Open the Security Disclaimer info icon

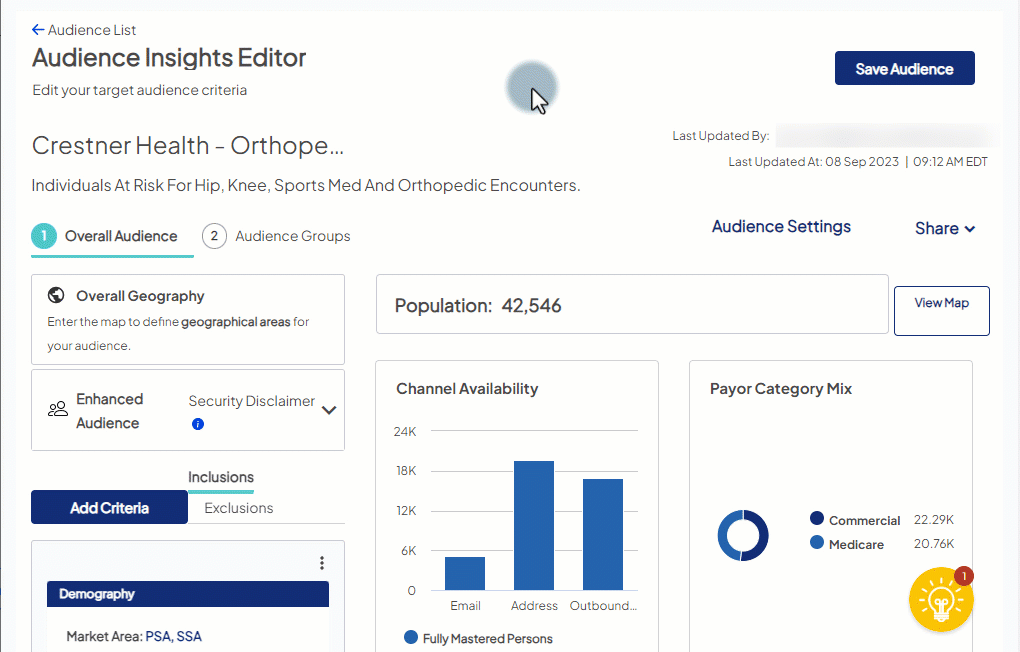click(x=198, y=424)
